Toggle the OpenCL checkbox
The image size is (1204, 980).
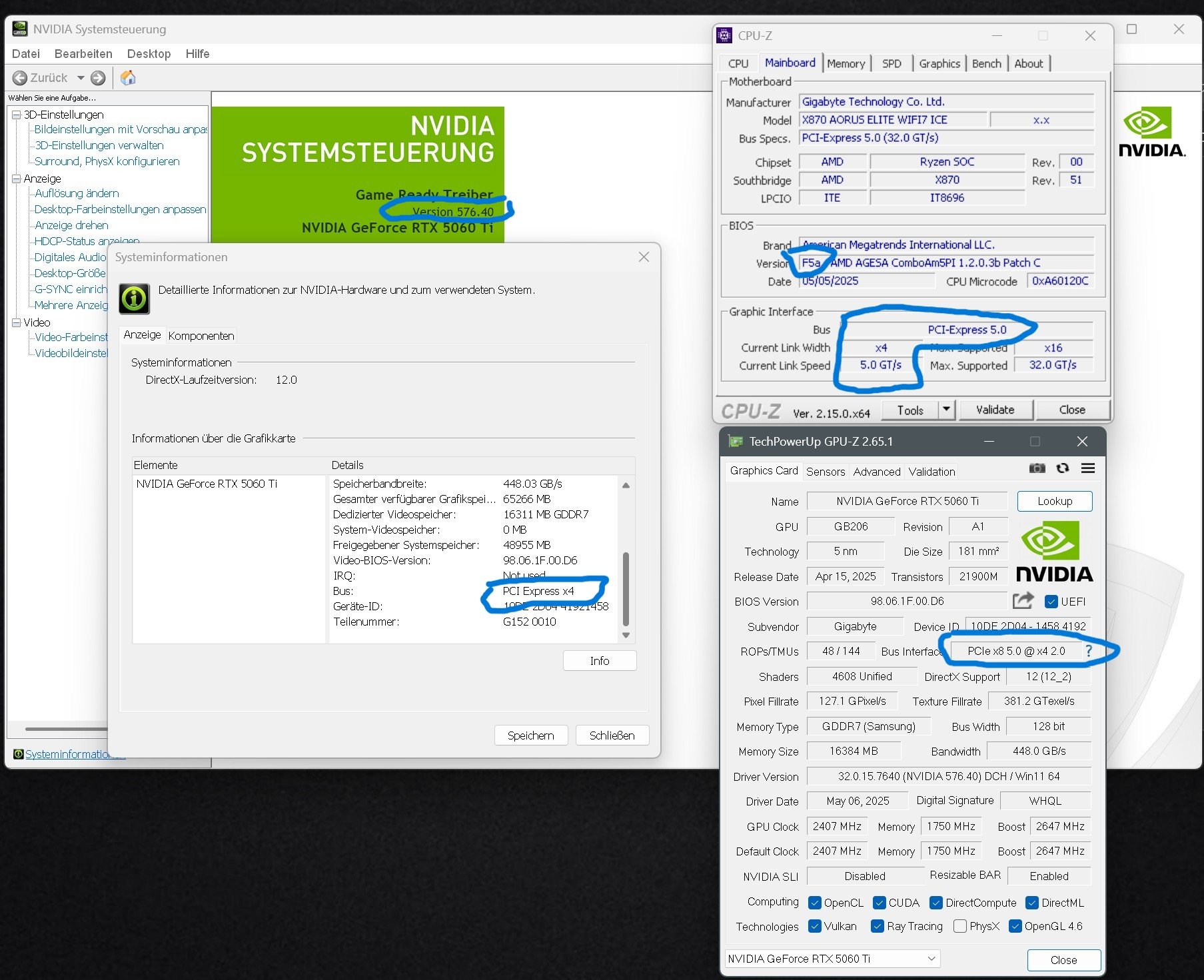tap(814, 903)
